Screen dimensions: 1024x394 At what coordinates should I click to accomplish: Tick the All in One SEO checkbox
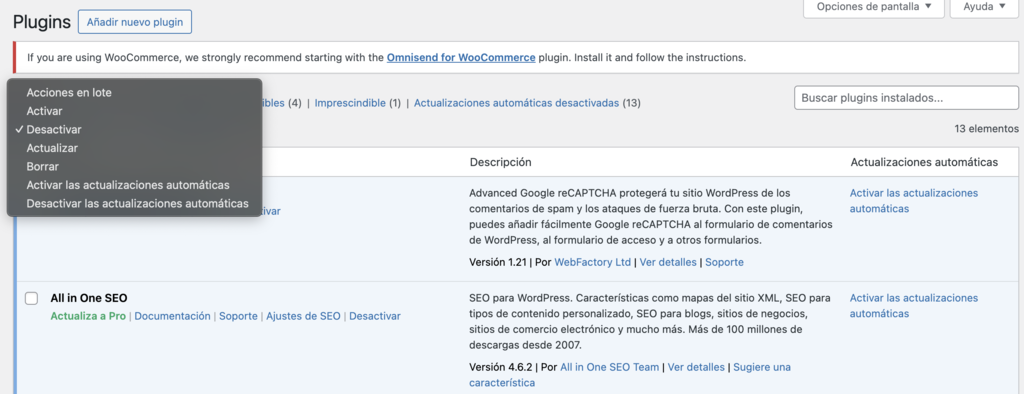point(31,299)
